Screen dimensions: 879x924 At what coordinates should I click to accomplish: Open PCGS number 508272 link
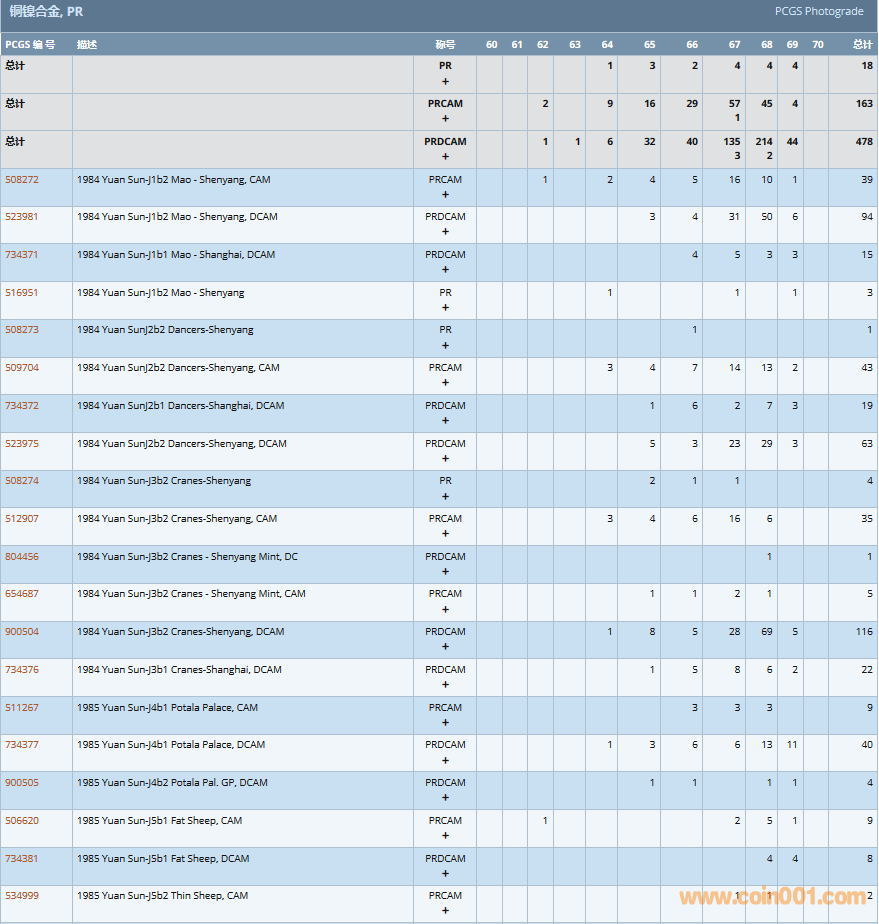coord(22,180)
